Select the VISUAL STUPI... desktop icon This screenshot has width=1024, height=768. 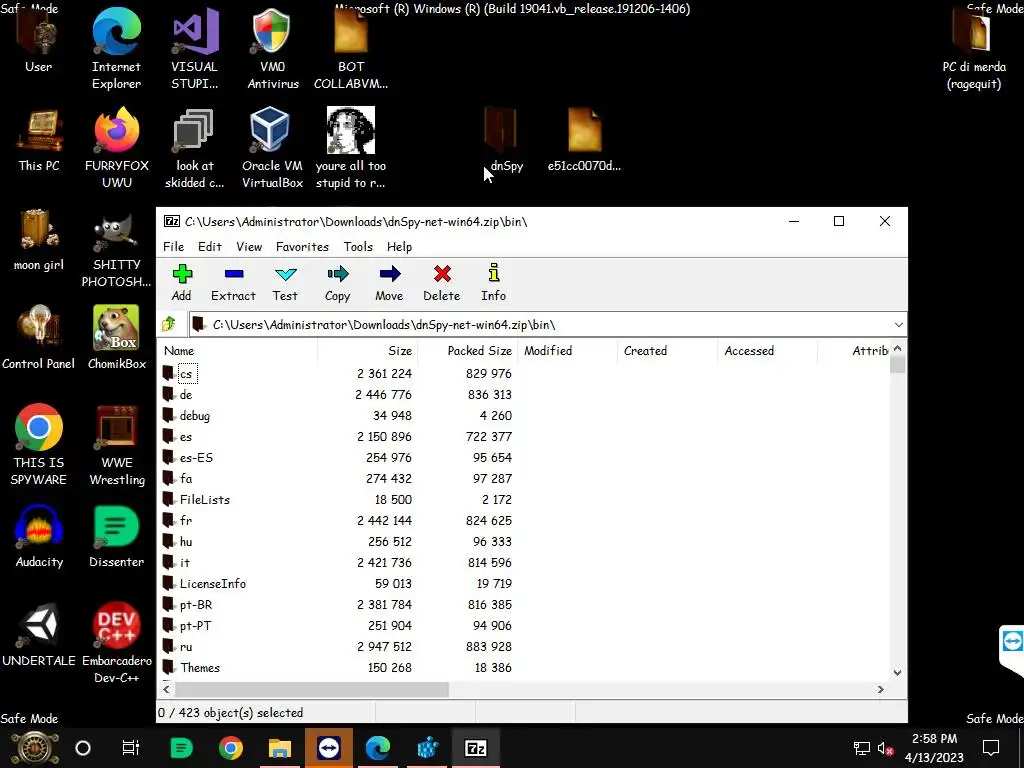(194, 50)
